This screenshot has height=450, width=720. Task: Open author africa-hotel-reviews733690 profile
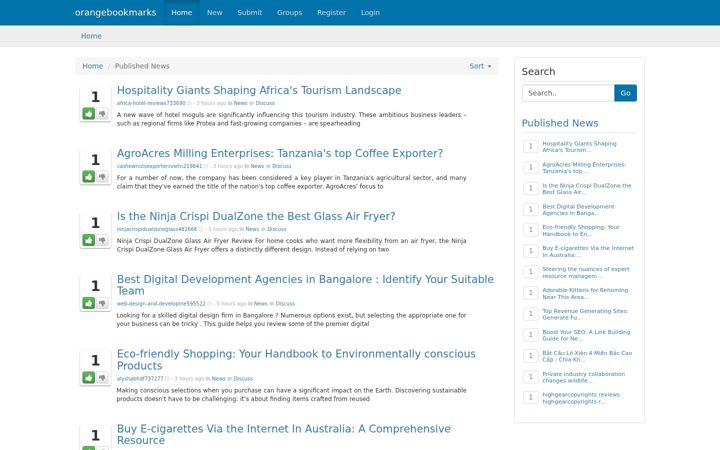point(151,103)
